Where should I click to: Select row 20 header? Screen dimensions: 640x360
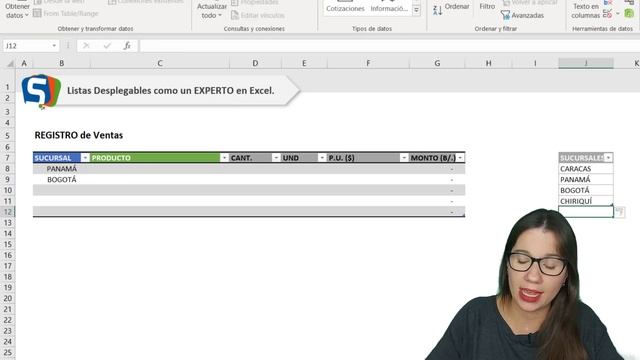coord(8,298)
